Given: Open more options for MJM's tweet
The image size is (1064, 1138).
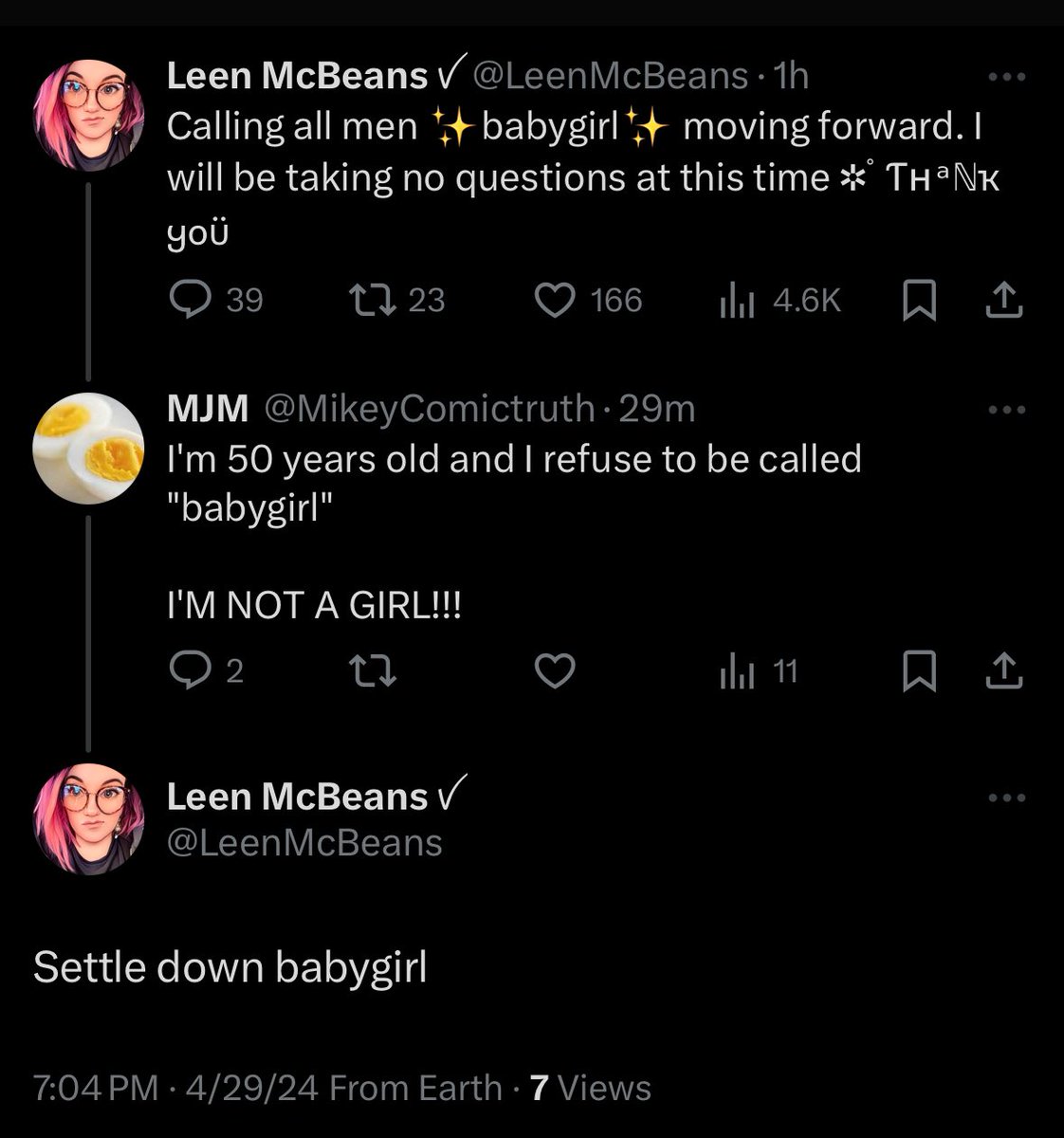Looking at the screenshot, I should click(1006, 410).
